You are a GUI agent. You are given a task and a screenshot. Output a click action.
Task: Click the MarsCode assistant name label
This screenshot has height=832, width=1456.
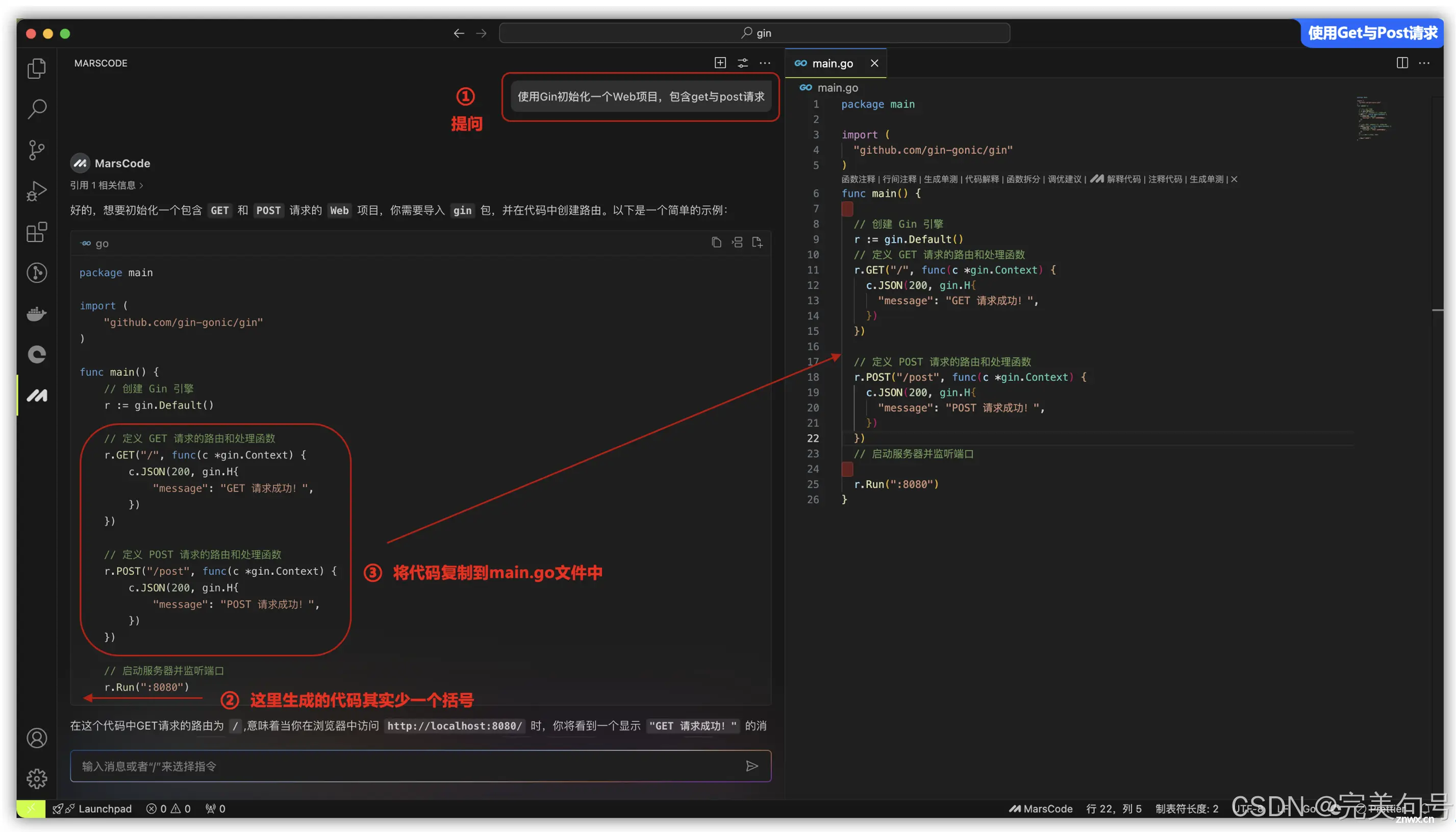pyautogui.click(x=122, y=163)
